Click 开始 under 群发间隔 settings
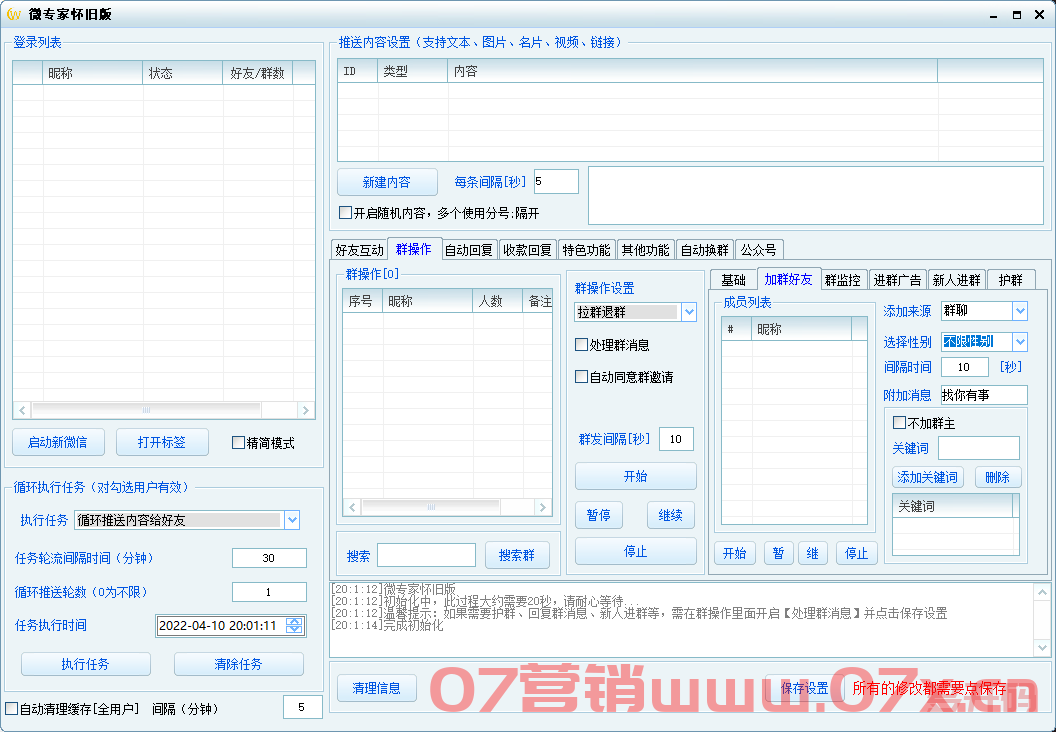 635,477
